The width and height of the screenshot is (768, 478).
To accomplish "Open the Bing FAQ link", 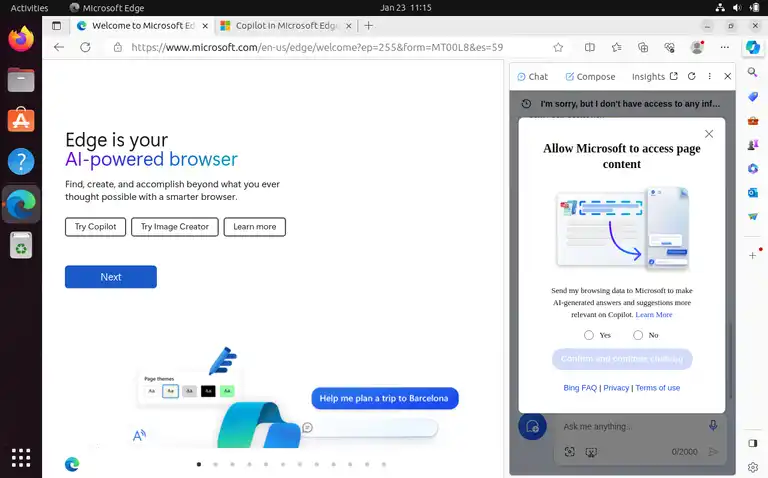I will click(580, 387).
